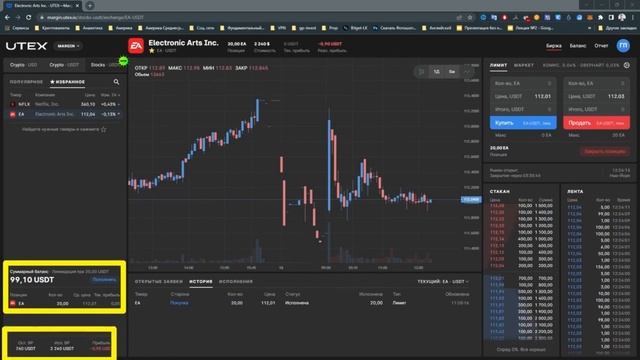The image size is (640, 360).
Task: Open the Исполнения executions tab
Action: coord(236,282)
